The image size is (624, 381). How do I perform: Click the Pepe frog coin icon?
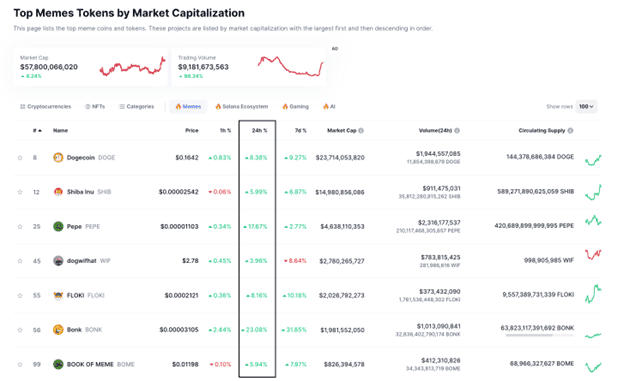click(x=58, y=227)
